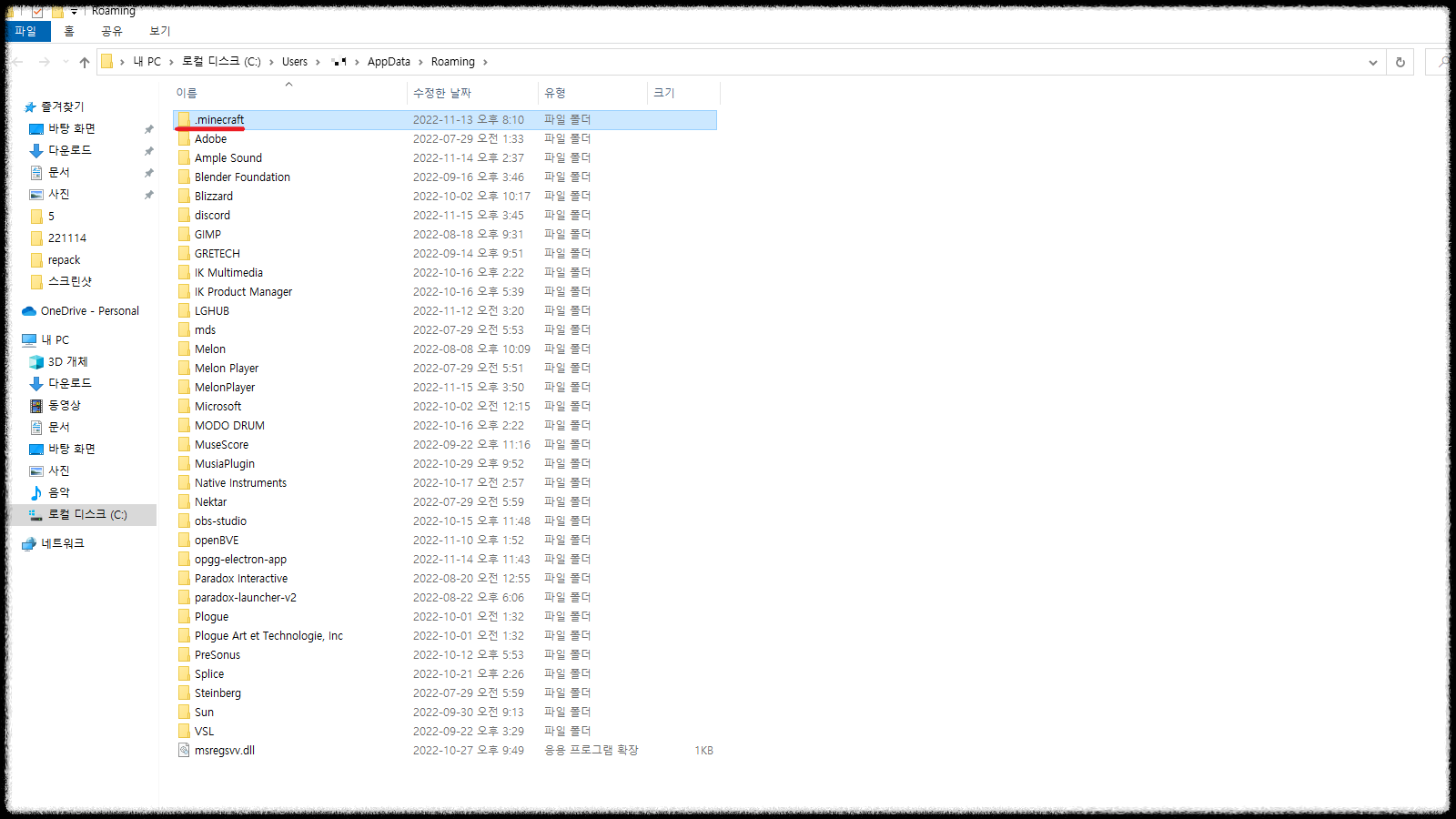Select obs-studio folder name
The height and width of the screenshot is (819, 1456).
pyautogui.click(x=220, y=521)
